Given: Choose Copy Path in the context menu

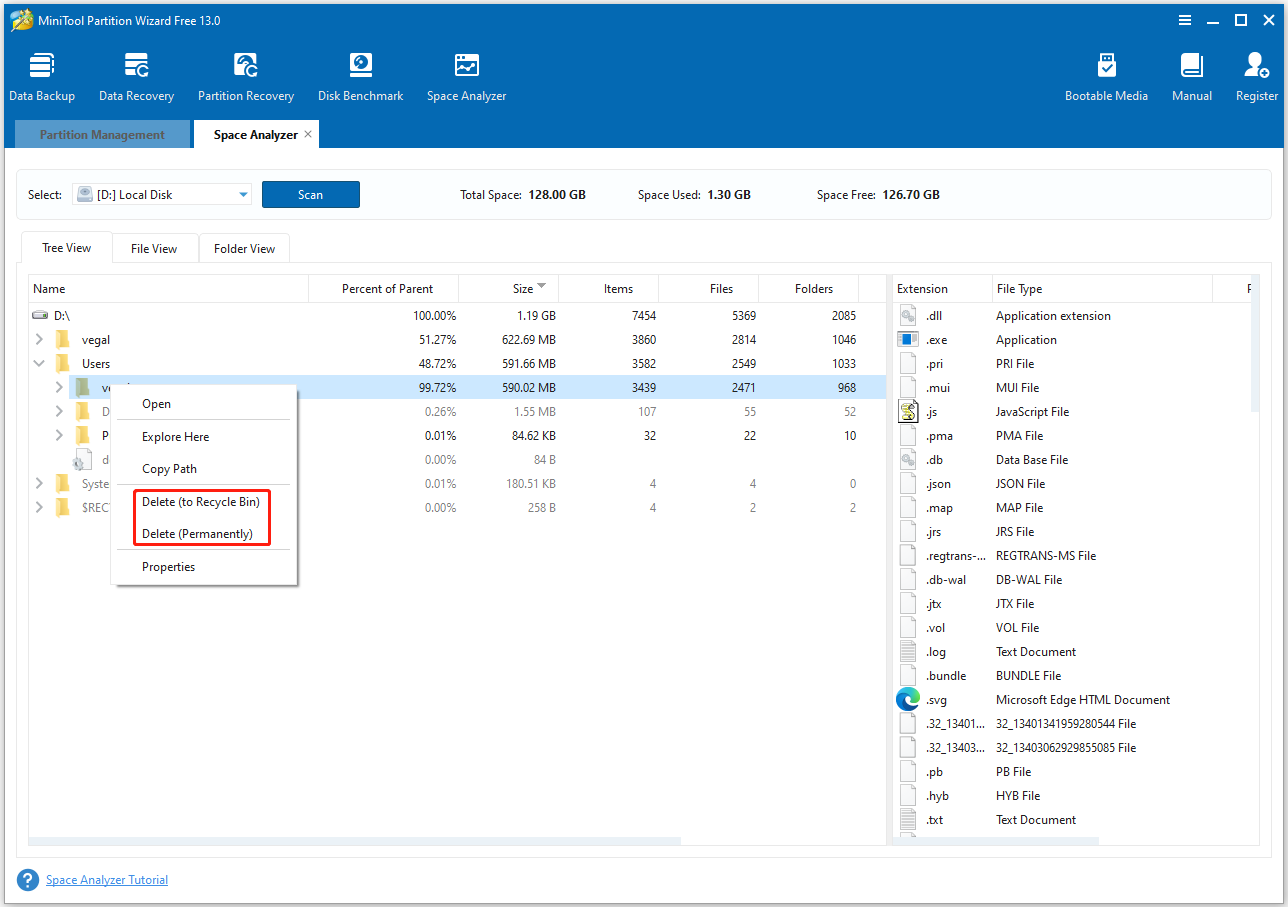Looking at the screenshot, I should tap(168, 468).
